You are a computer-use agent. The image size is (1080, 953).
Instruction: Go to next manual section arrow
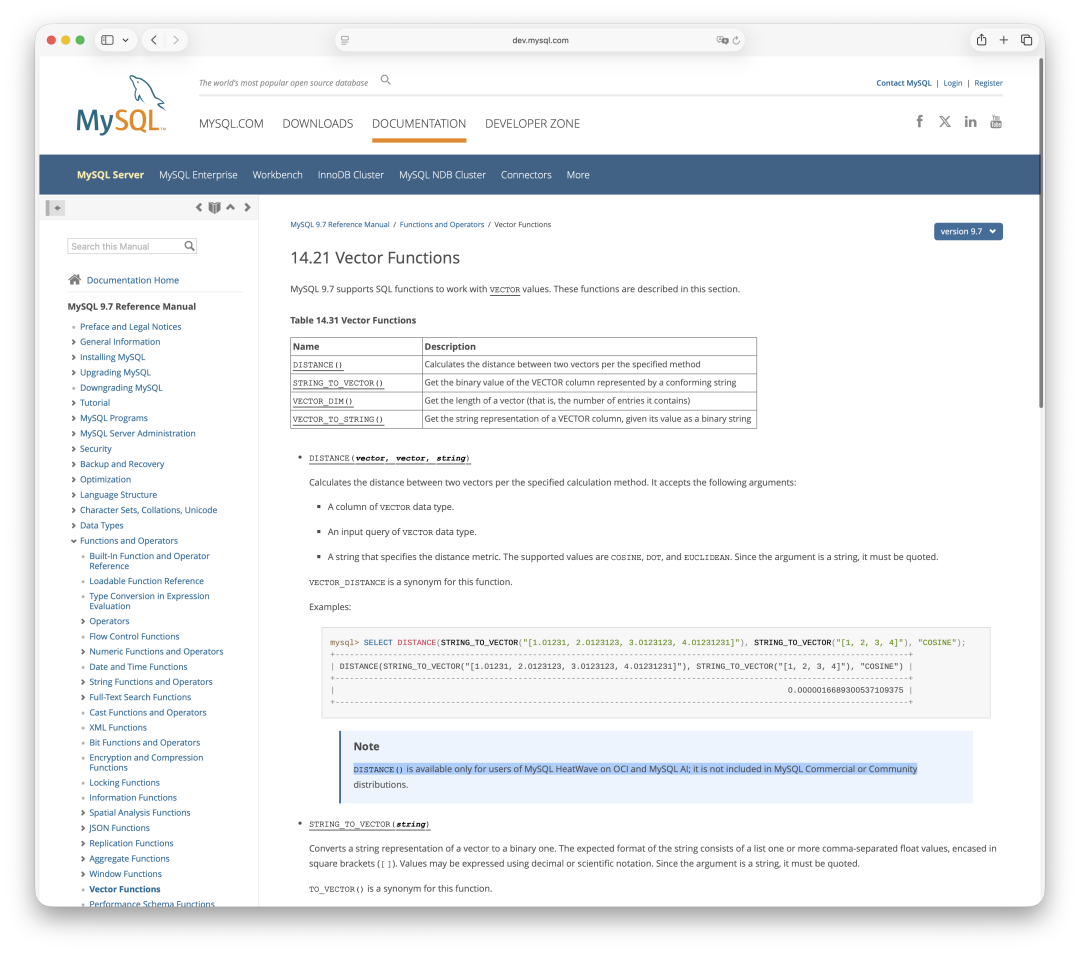point(247,207)
